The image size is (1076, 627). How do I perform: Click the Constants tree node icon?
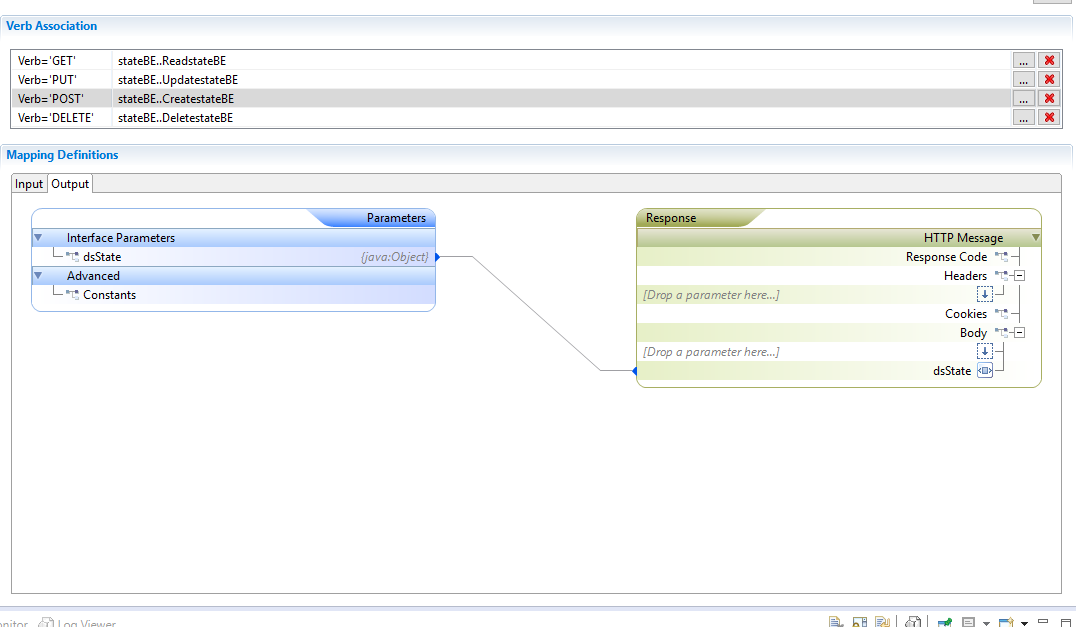72,295
